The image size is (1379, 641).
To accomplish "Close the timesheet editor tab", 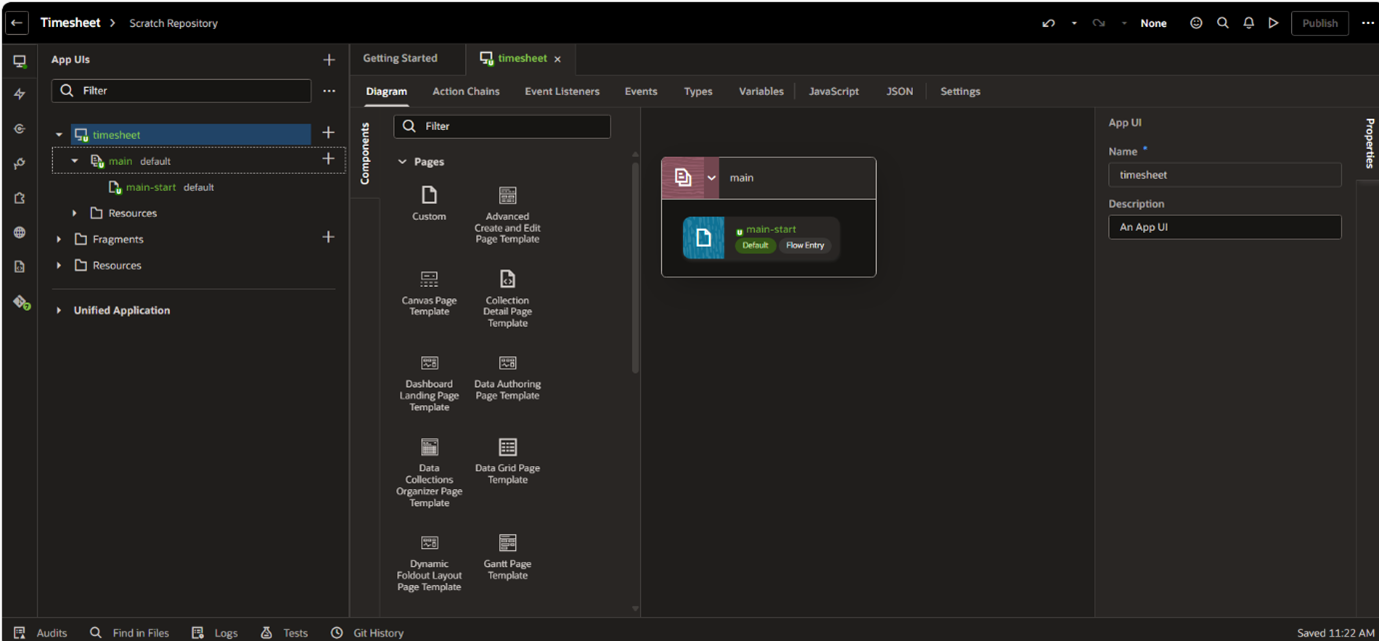I will [558, 59].
